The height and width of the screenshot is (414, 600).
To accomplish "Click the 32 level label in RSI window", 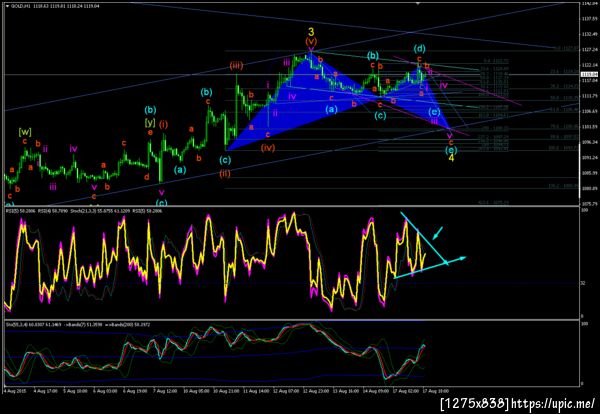I will click(x=583, y=284).
